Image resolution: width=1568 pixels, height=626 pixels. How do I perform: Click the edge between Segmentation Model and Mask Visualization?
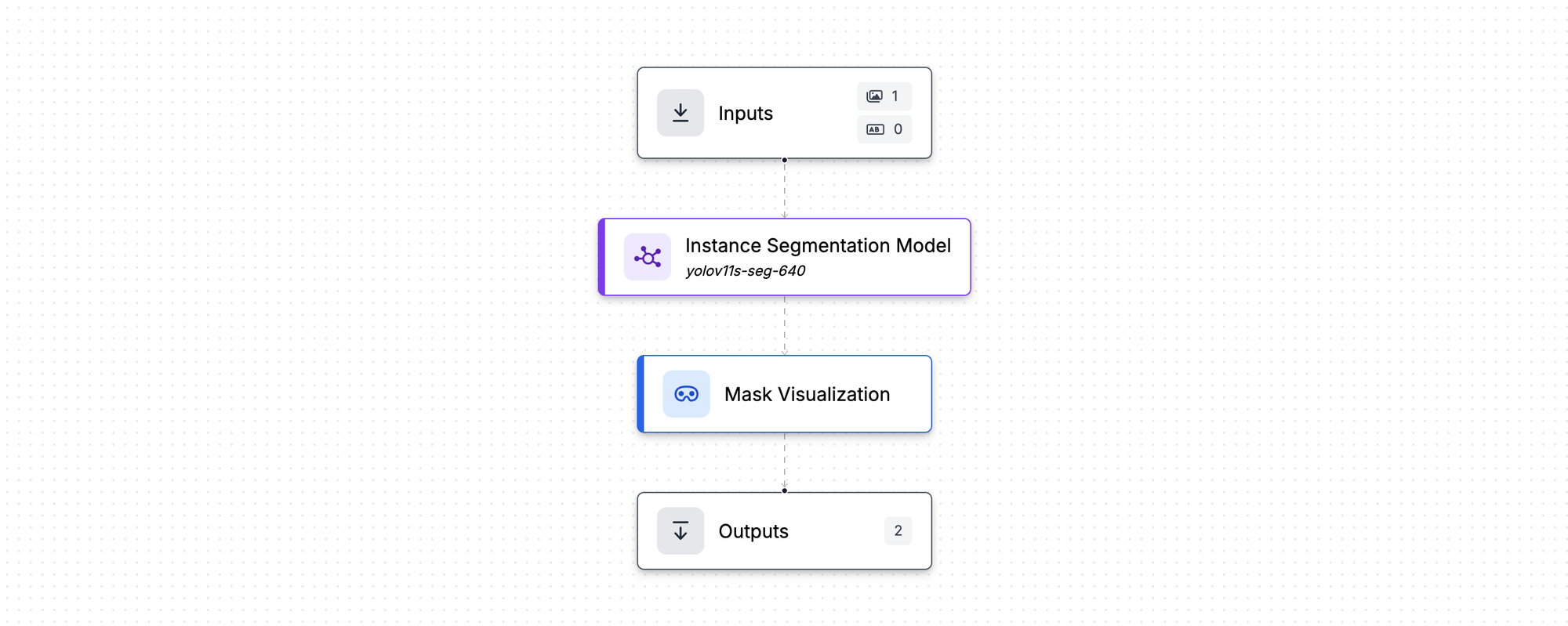(x=784, y=325)
